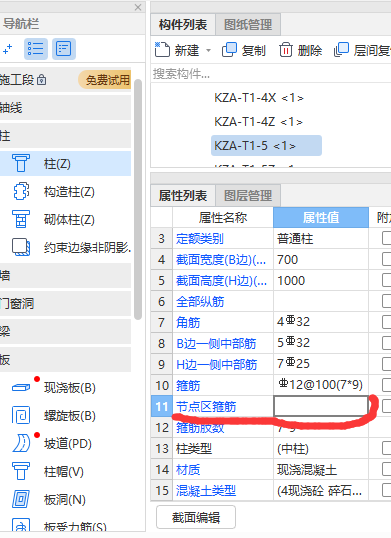Open 材质 property link

pyautogui.click(x=188, y=469)
